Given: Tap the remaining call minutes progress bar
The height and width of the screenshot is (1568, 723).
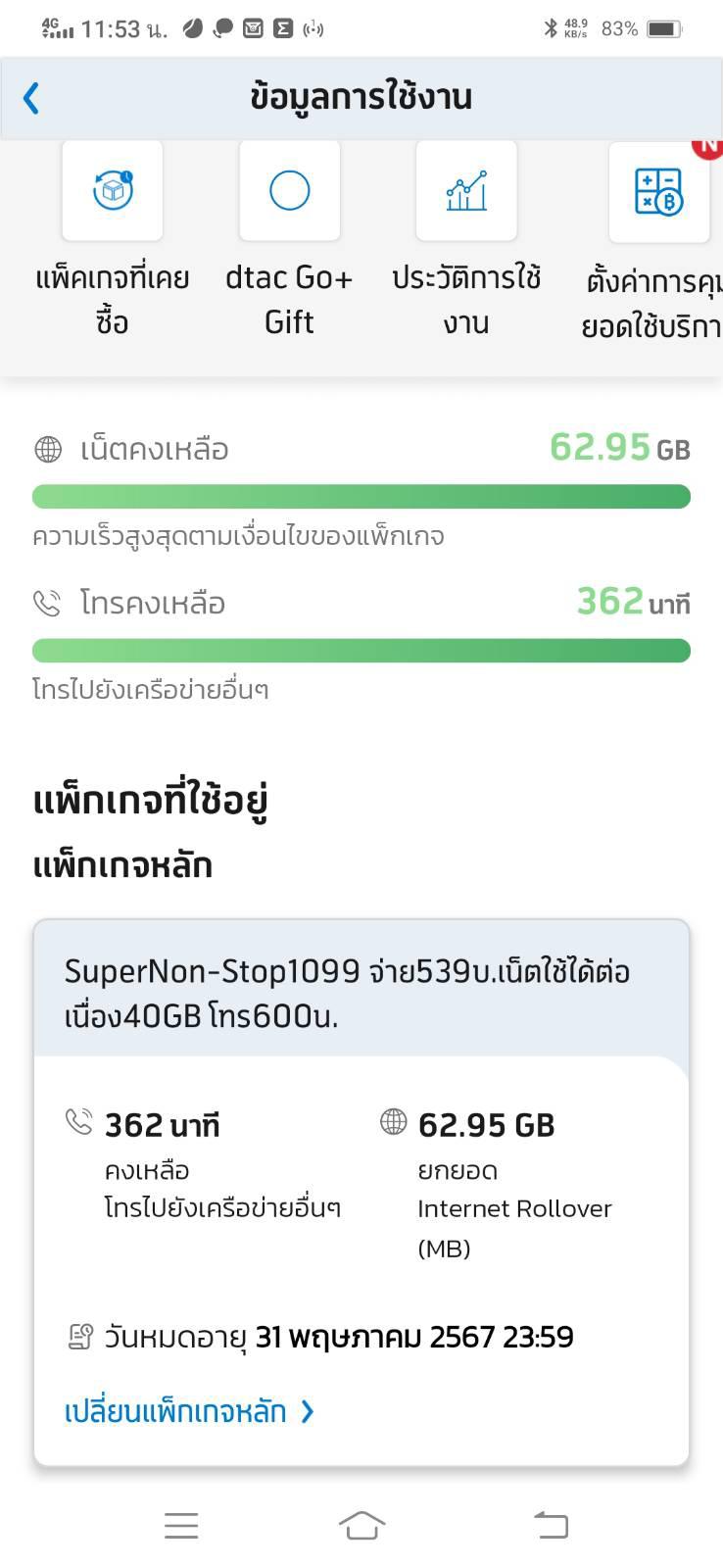Looking at the screenshot, I should [x=361, y=651].
